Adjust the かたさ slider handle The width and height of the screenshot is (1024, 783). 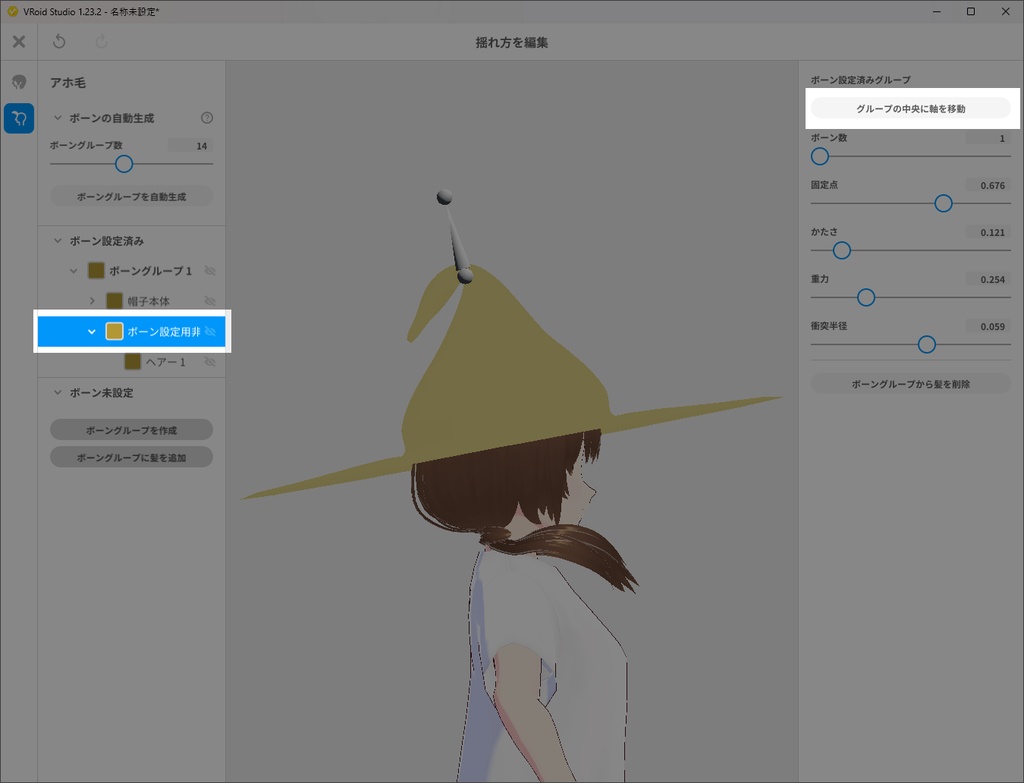[x=842, y=250]
